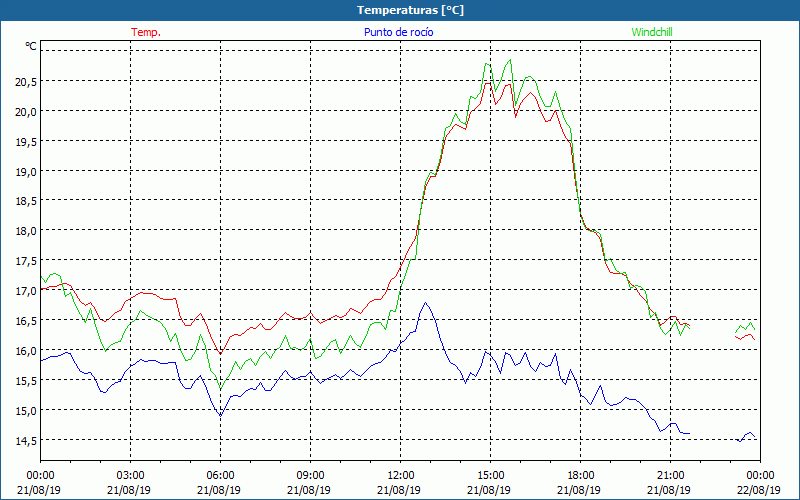Click the 18,0 y-axis value

(25, 231)
